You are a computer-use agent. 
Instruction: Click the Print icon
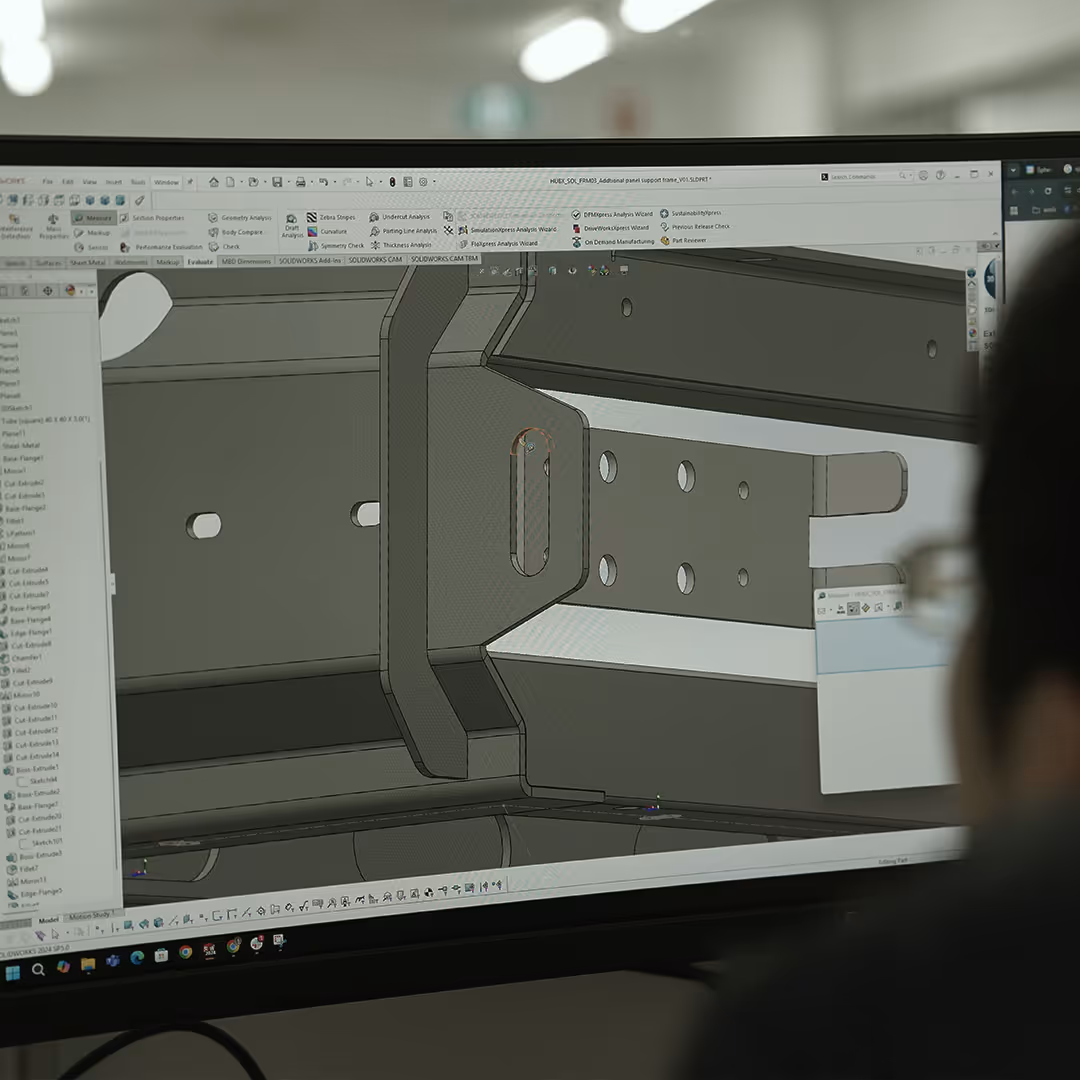pyautogui.click(x=300, y=182)
